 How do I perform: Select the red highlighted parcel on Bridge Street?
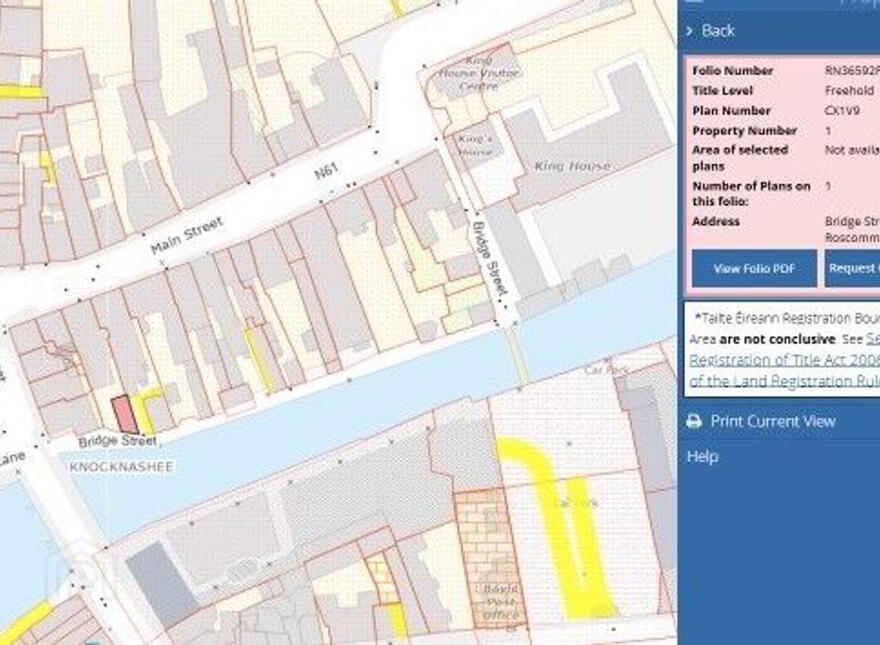click(x=124, y=414)
